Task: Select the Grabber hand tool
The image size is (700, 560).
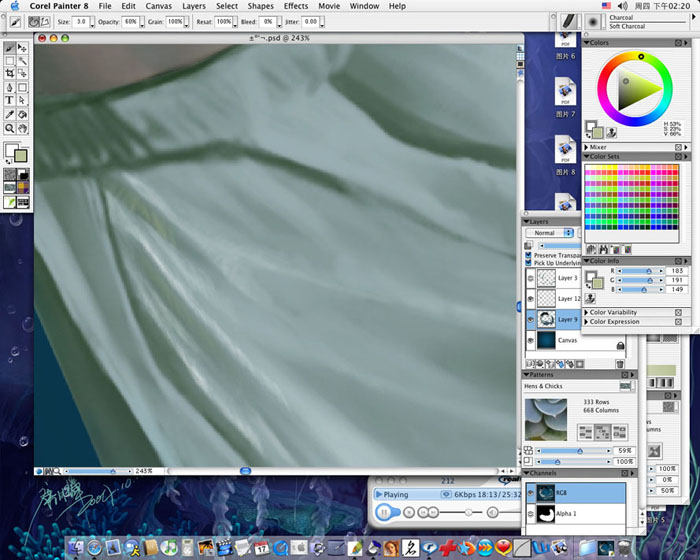Action: (x=22, y=129)
